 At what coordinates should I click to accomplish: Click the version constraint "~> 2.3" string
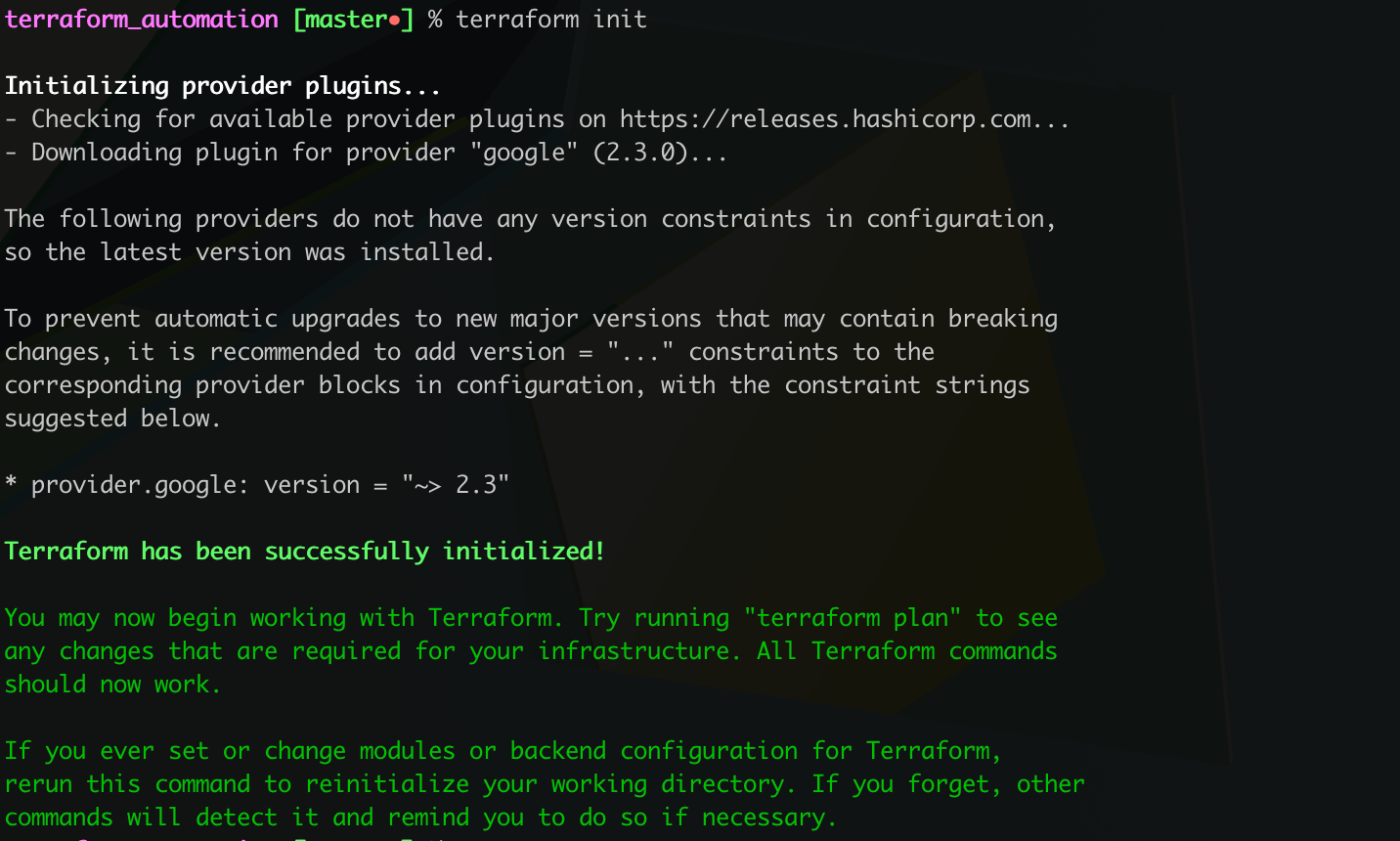tap(456, 485)
